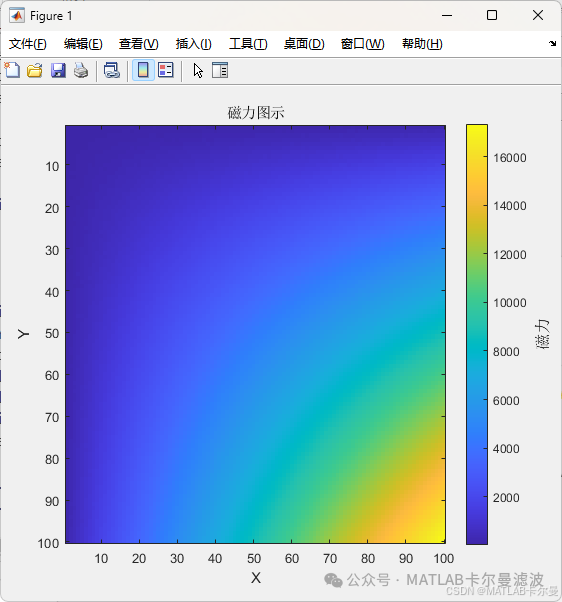Viewport: 562px width, 602px height.
Task: Click colorbar tick label 12000
Action: pyautogui.click(x=510, y=255)
